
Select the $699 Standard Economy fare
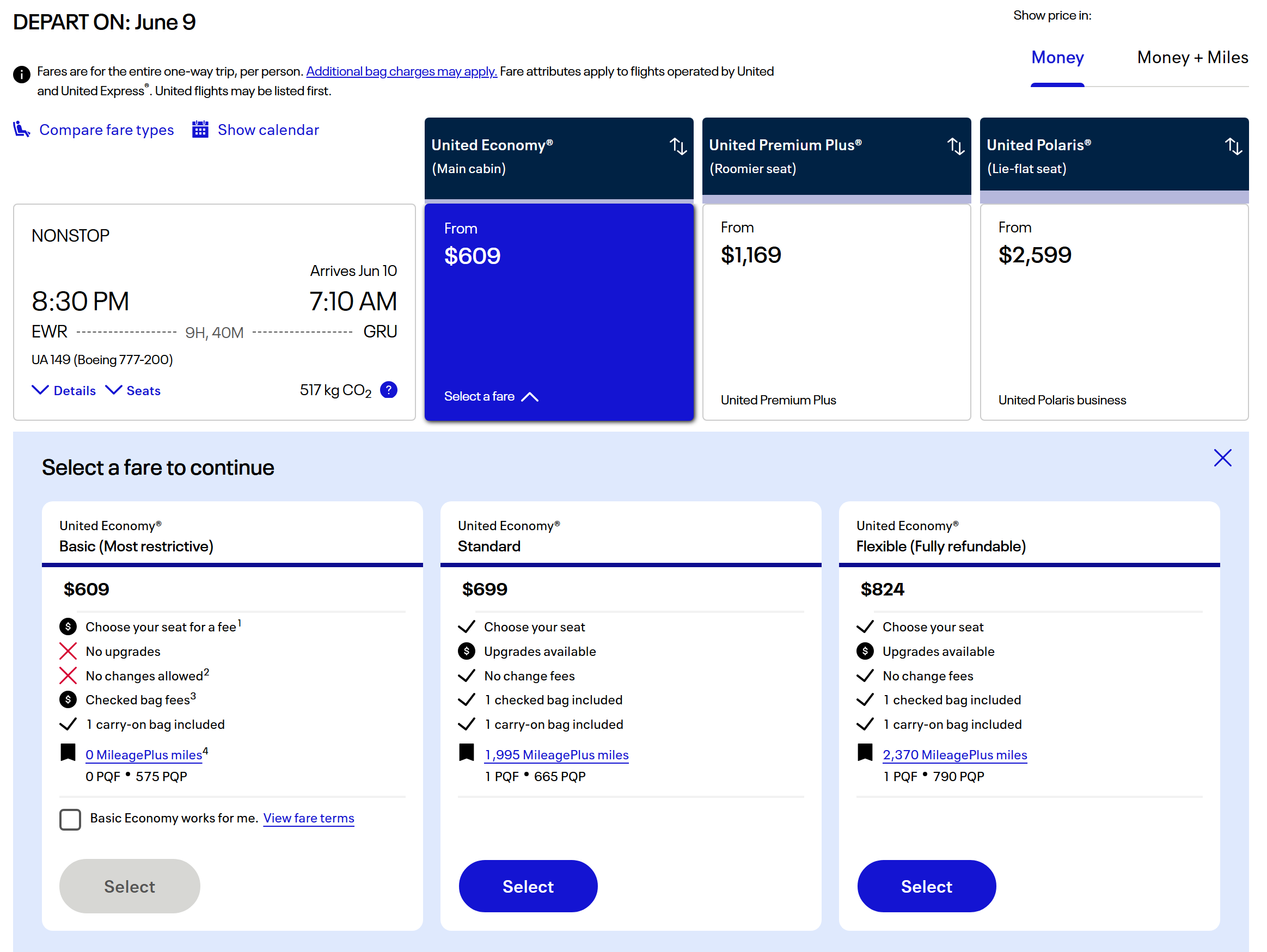528,886
